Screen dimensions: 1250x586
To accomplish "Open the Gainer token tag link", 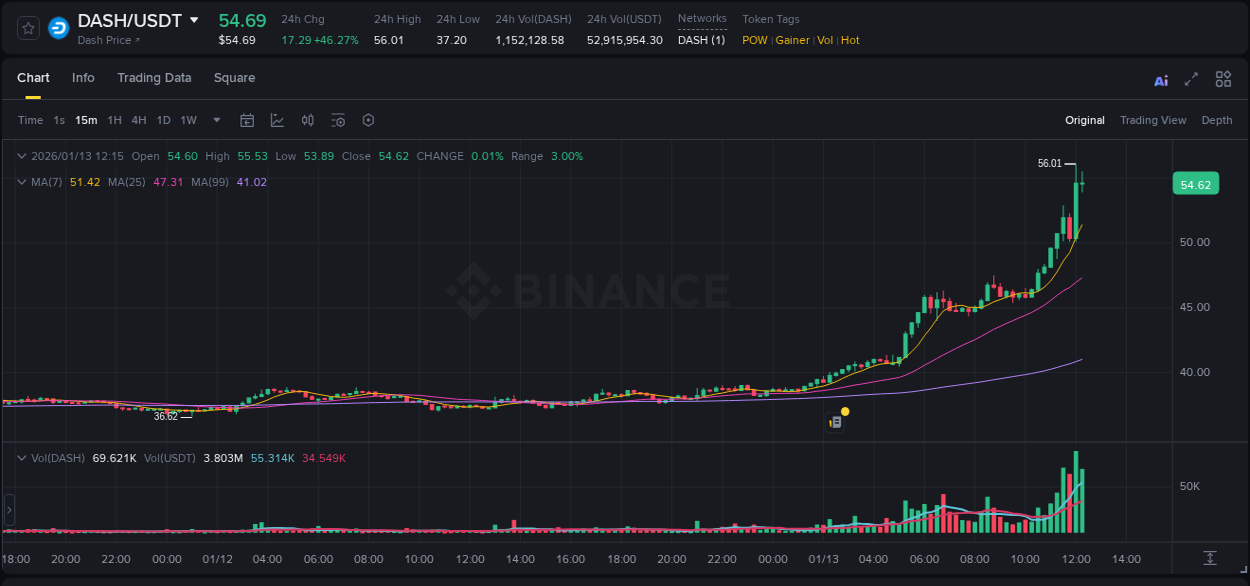I will [x=792, y=40].
